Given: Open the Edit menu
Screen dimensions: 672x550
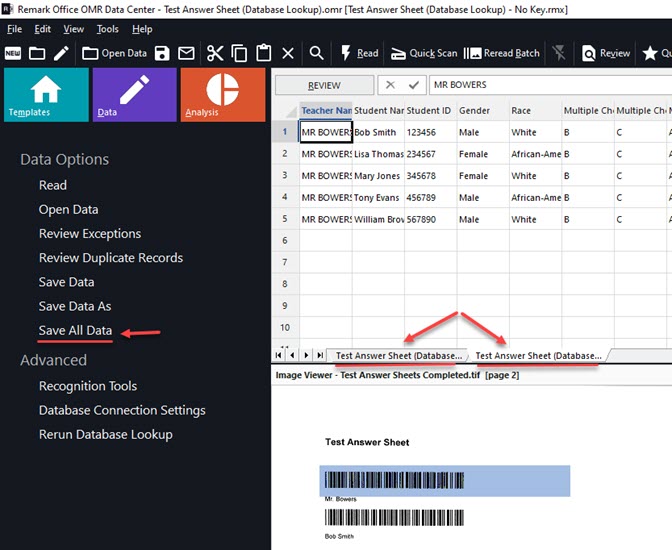Looking at the screenshot, I should (x=42, y=29).
